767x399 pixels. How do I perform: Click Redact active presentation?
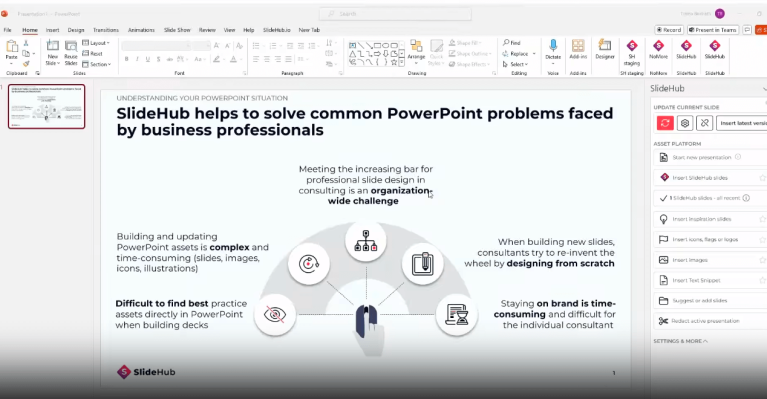pos(710,321)
